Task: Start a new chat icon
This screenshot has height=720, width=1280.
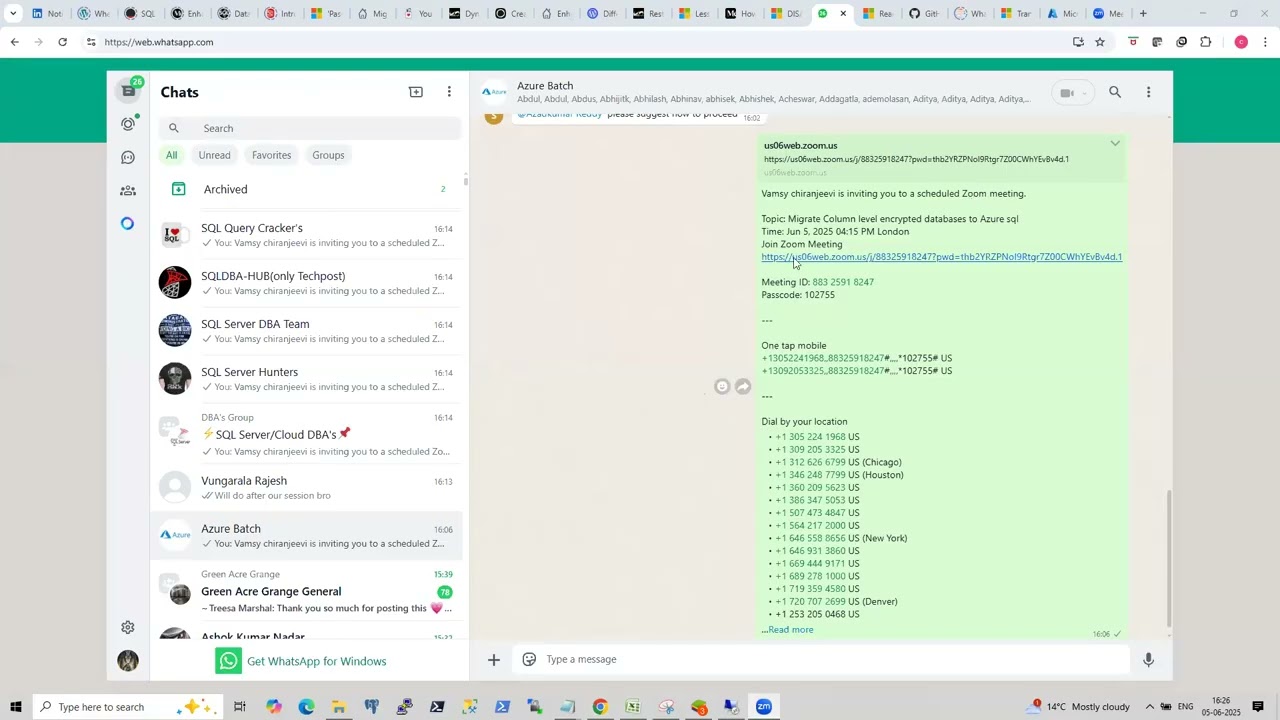Action: tap(416, 92)
